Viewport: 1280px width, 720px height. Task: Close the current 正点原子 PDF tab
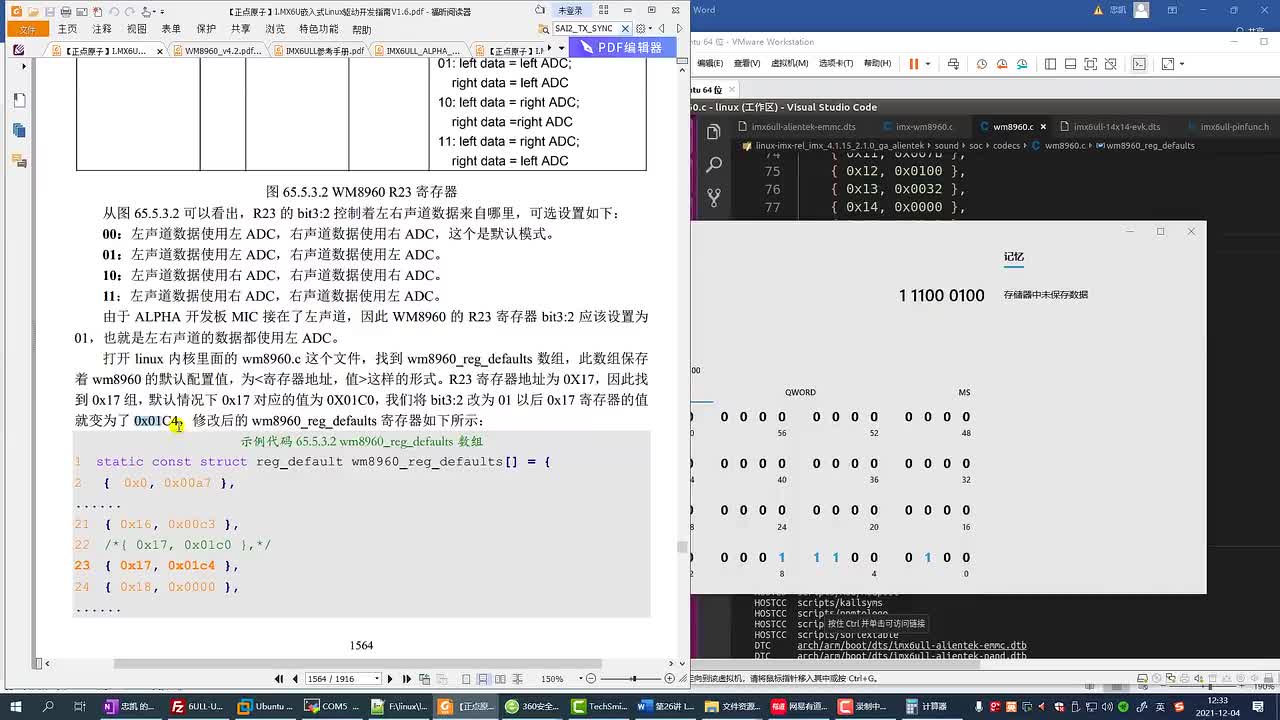tap(160, 51)
